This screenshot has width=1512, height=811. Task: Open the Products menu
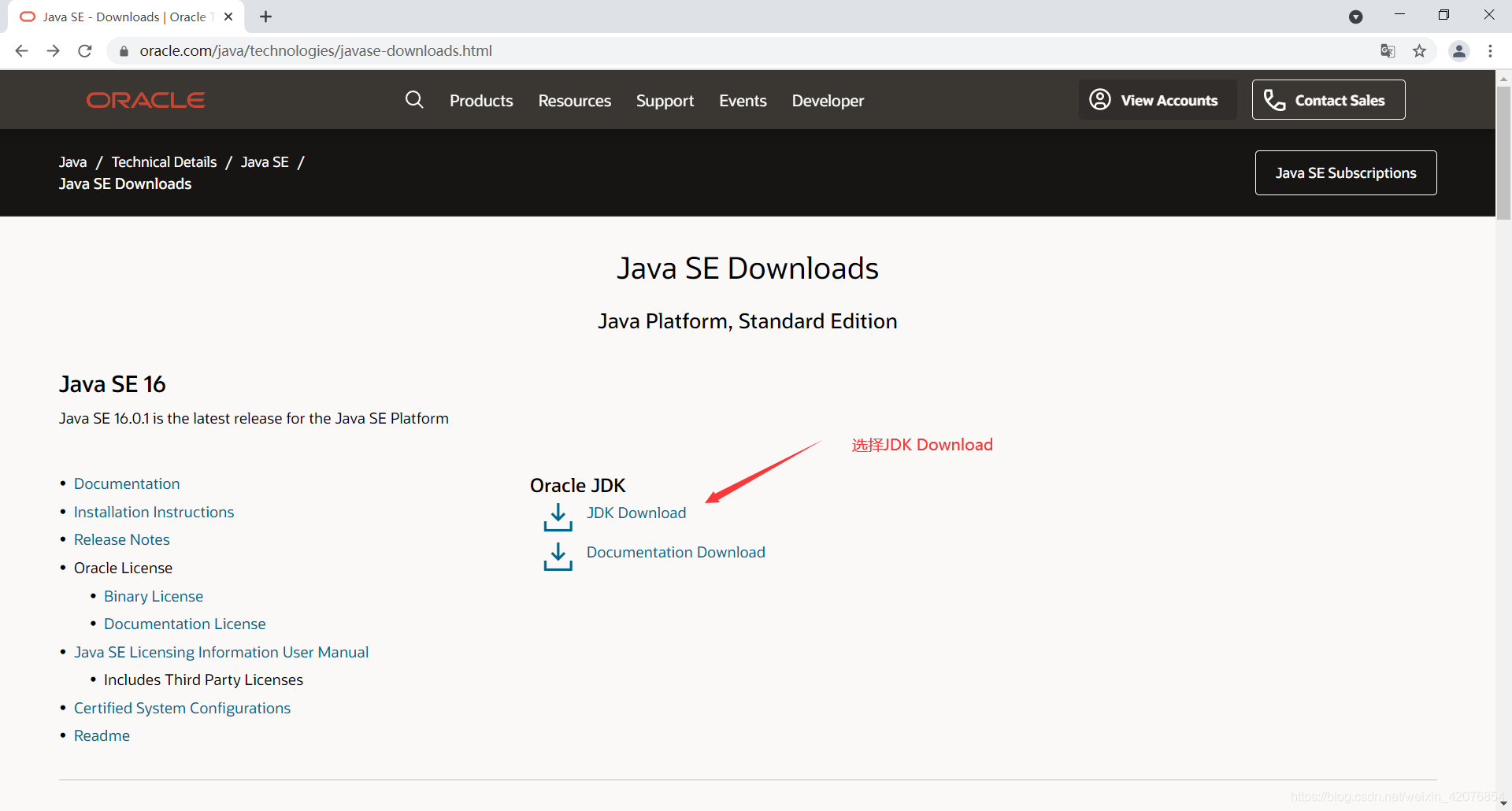481,101
